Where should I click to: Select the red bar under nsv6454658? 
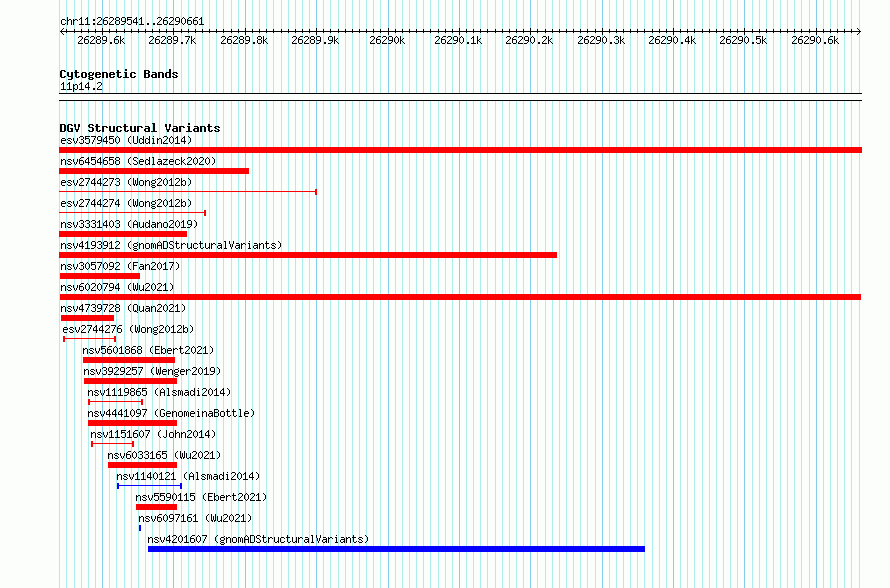tap(154, 171)
